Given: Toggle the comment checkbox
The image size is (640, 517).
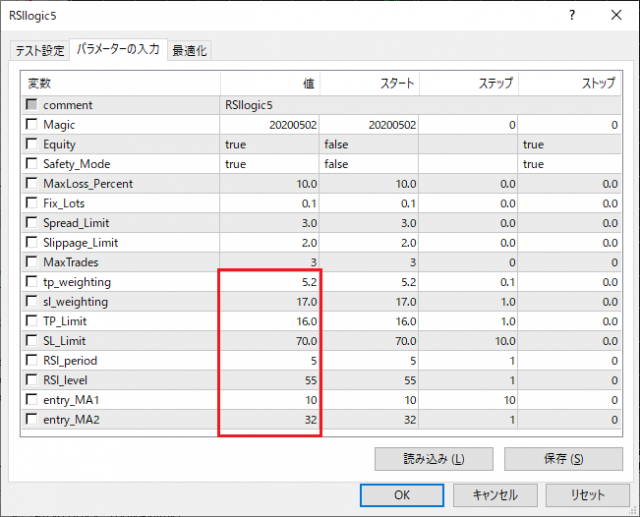Looking at the screenshot, I should click(x=31, y=104).
